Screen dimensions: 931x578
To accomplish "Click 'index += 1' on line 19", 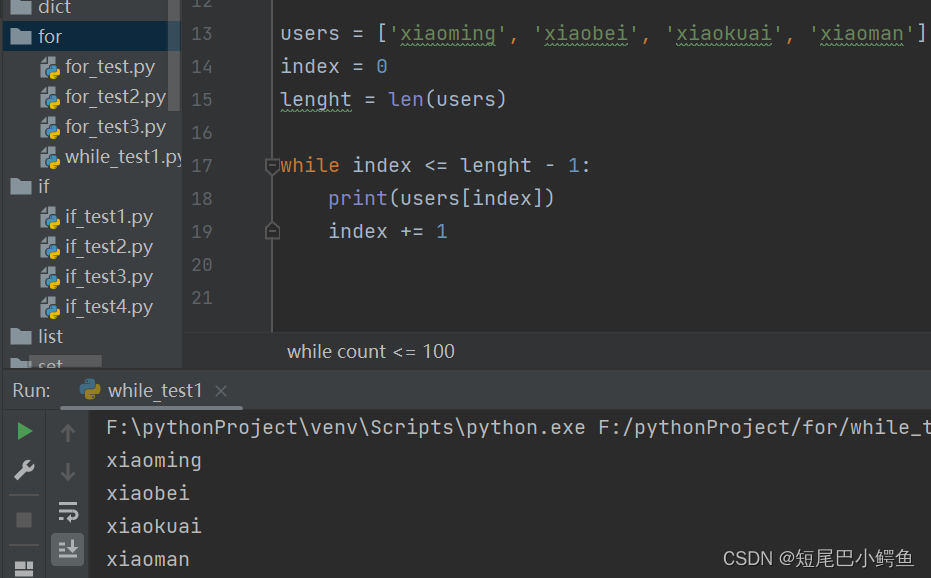I will (388, 232).
